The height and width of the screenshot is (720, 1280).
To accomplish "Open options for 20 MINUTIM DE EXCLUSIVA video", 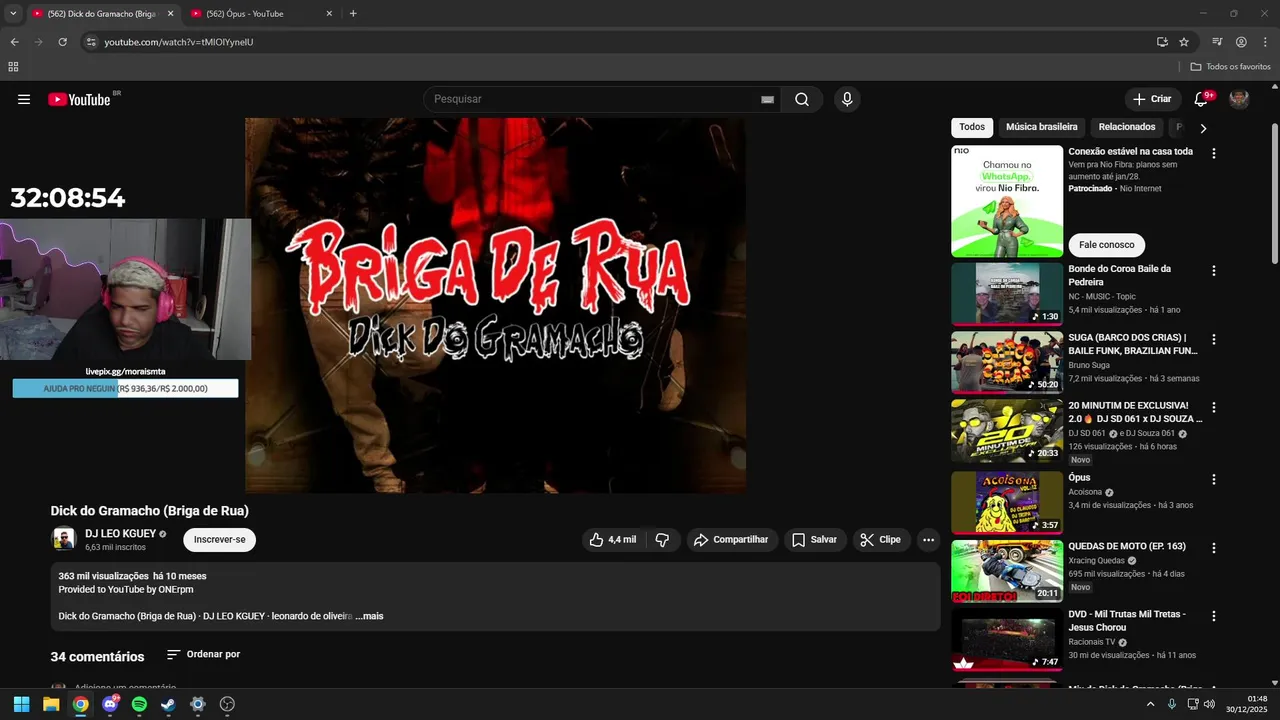I will point(1214,407).
